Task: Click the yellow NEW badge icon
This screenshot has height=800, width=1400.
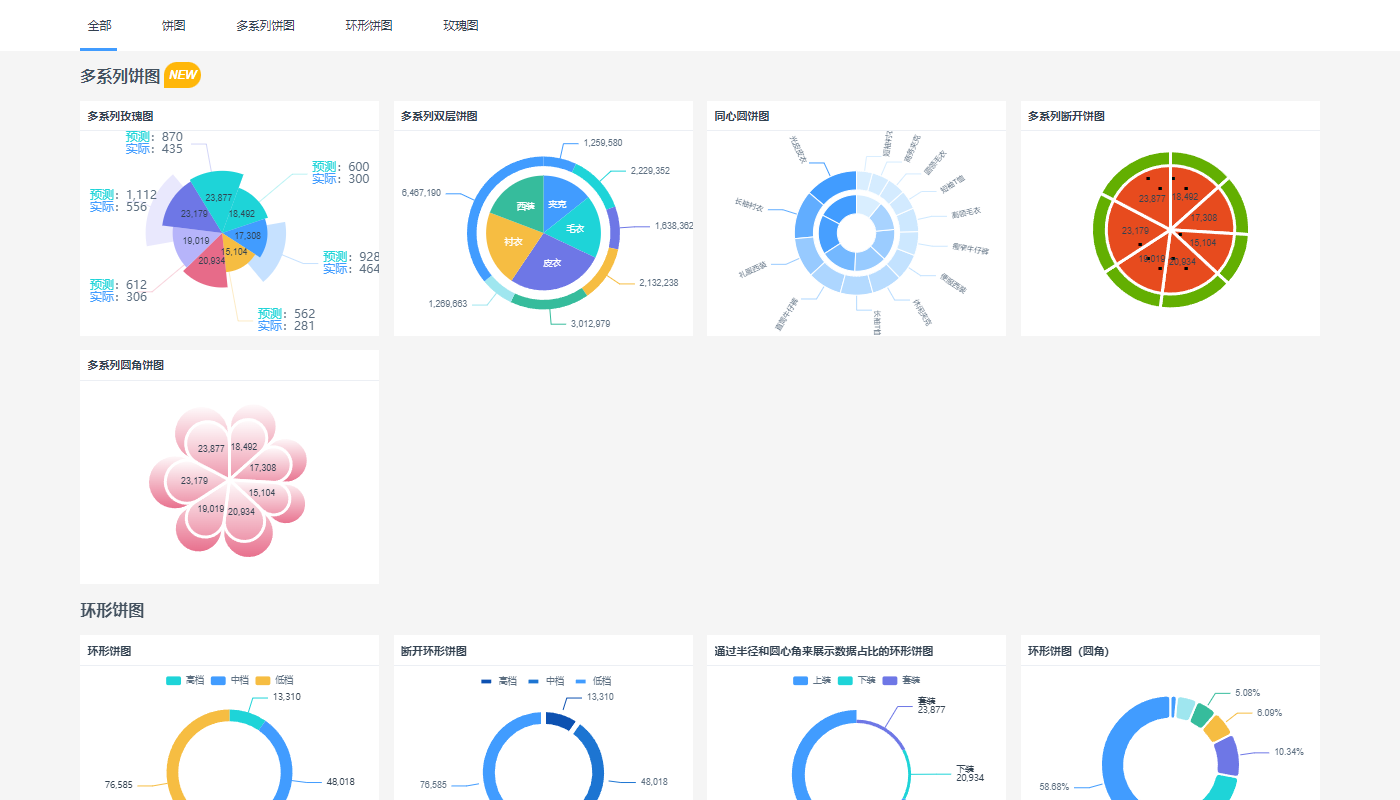Action: coord(183,75)
